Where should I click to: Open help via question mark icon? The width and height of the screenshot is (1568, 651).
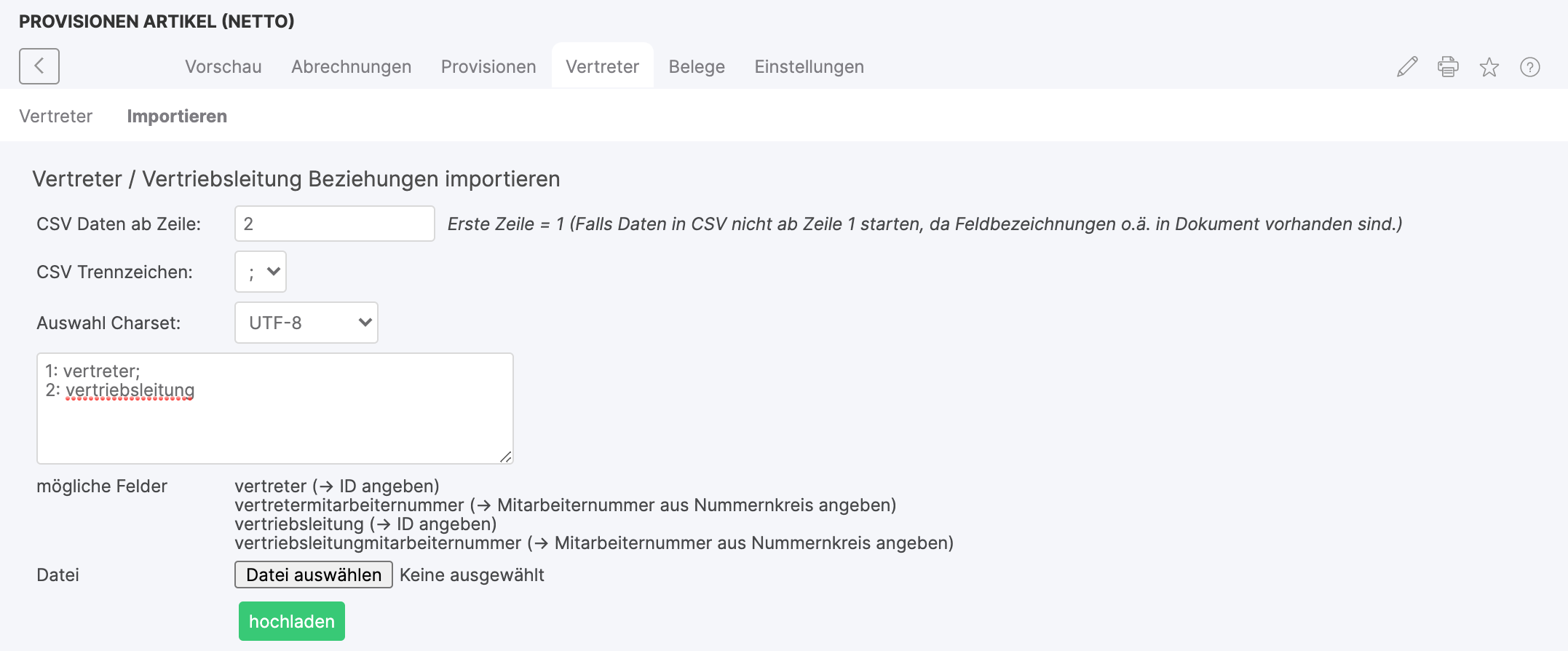1529,67
